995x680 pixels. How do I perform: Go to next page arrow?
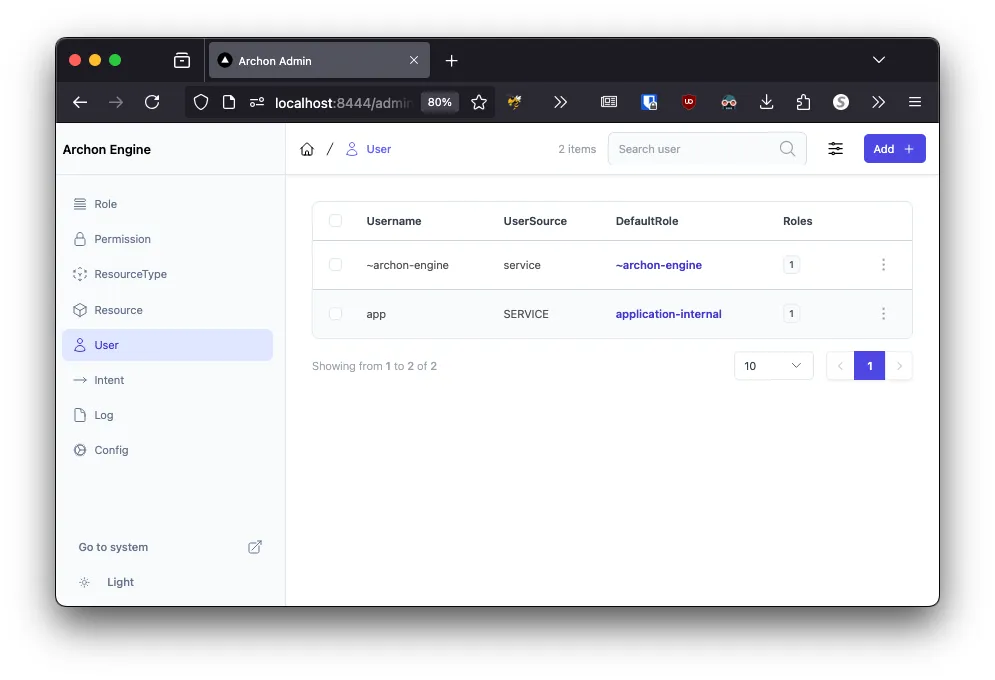tap(899, 366)
